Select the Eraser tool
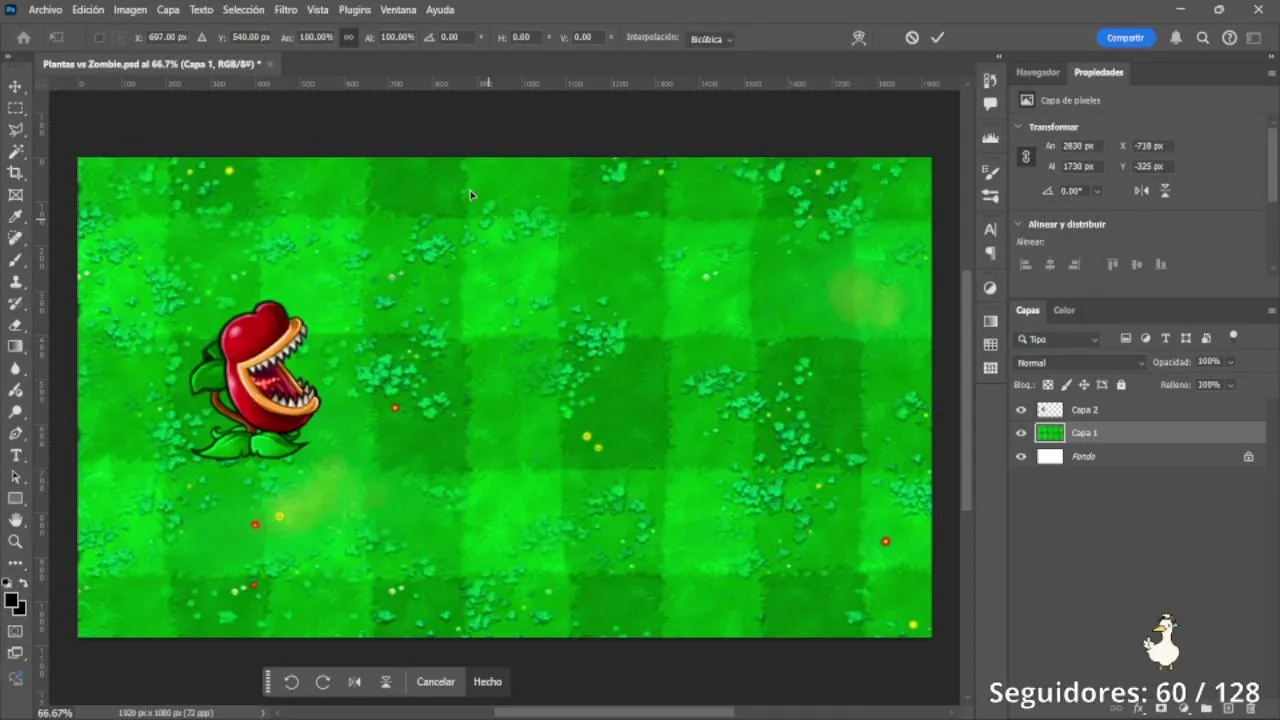 pyautogui.click(x=15, y=325)
